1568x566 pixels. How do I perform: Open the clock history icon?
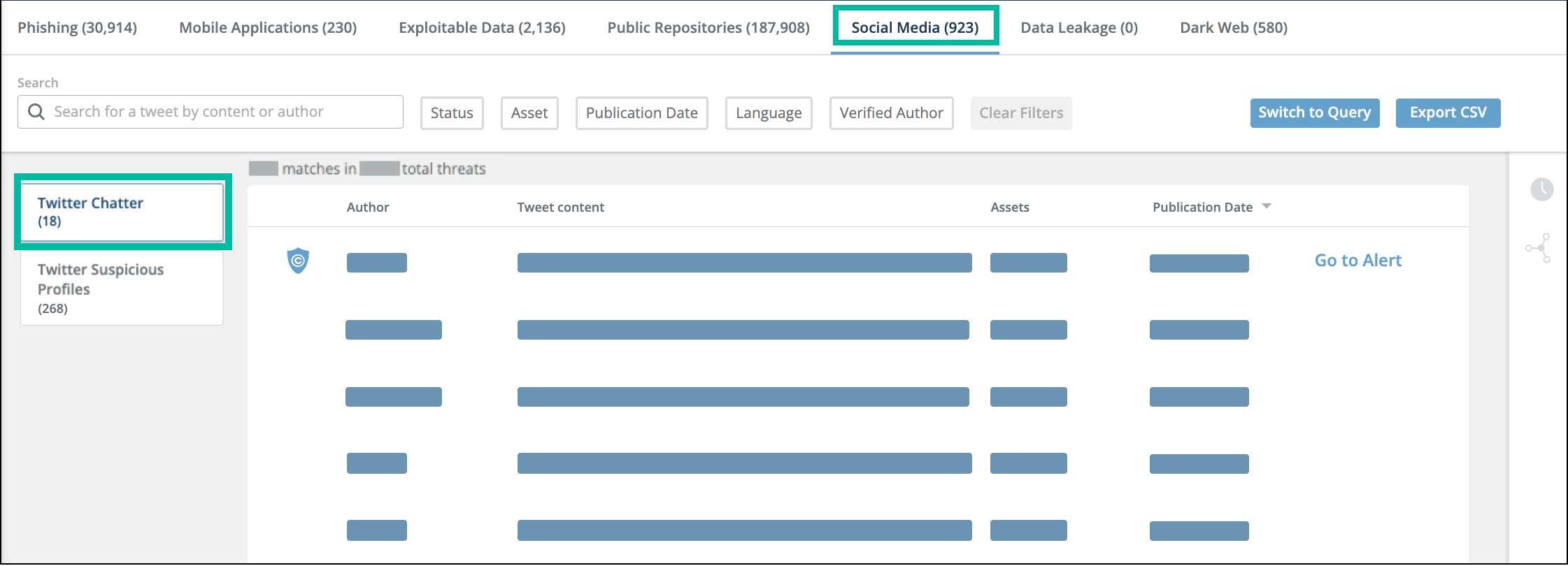click(x=1541, y=189)
